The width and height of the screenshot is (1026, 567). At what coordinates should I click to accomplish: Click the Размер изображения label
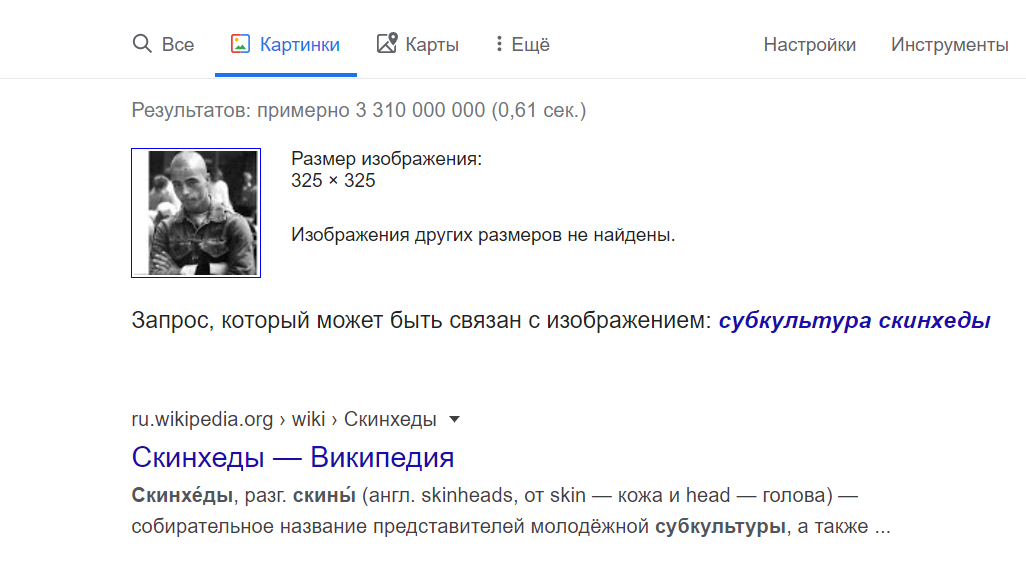pyautogui.click(x=386, y=158)
